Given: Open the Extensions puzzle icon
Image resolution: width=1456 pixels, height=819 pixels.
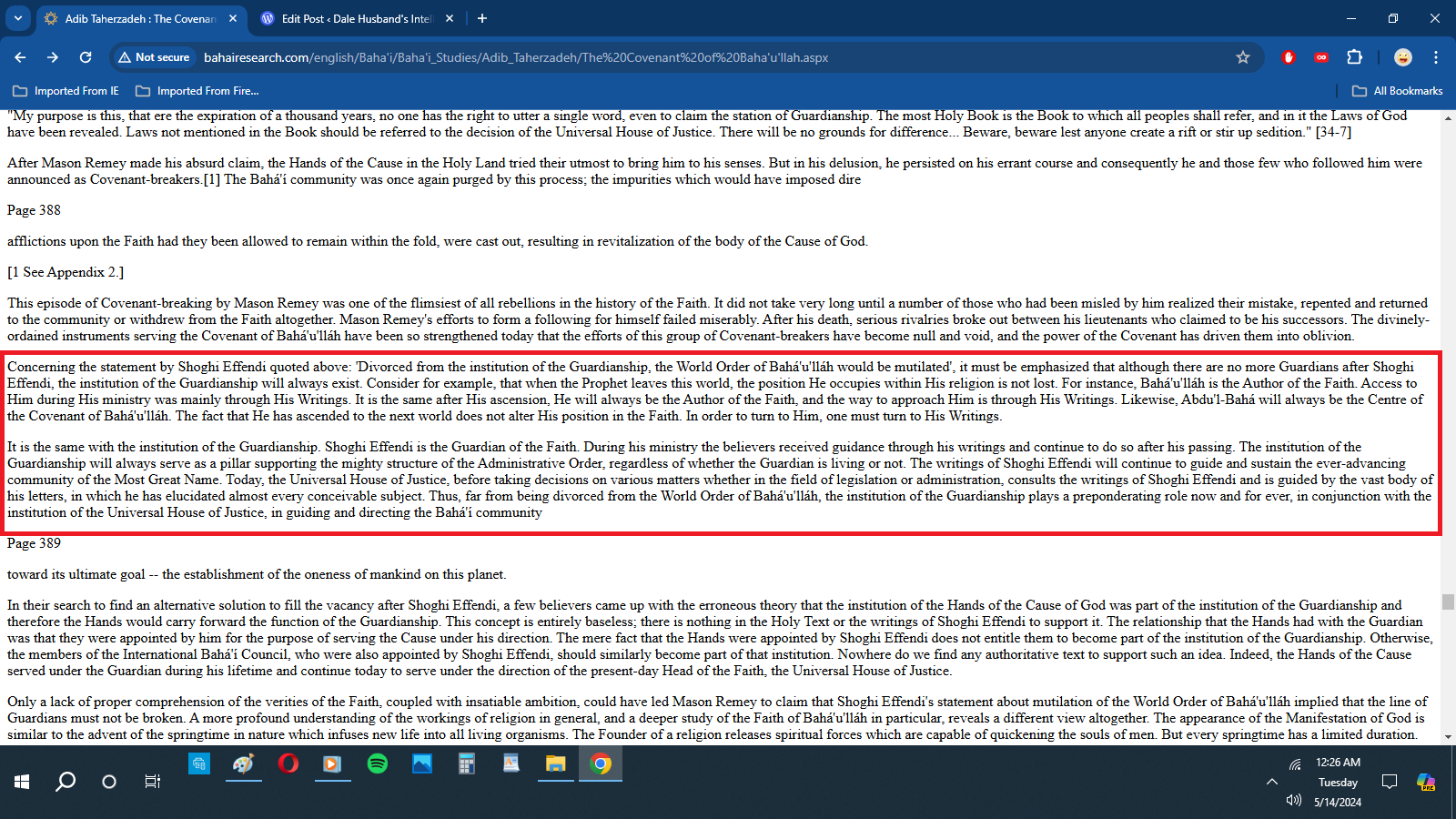Looking at the screenshot, I should click(x=1354, y=57).
